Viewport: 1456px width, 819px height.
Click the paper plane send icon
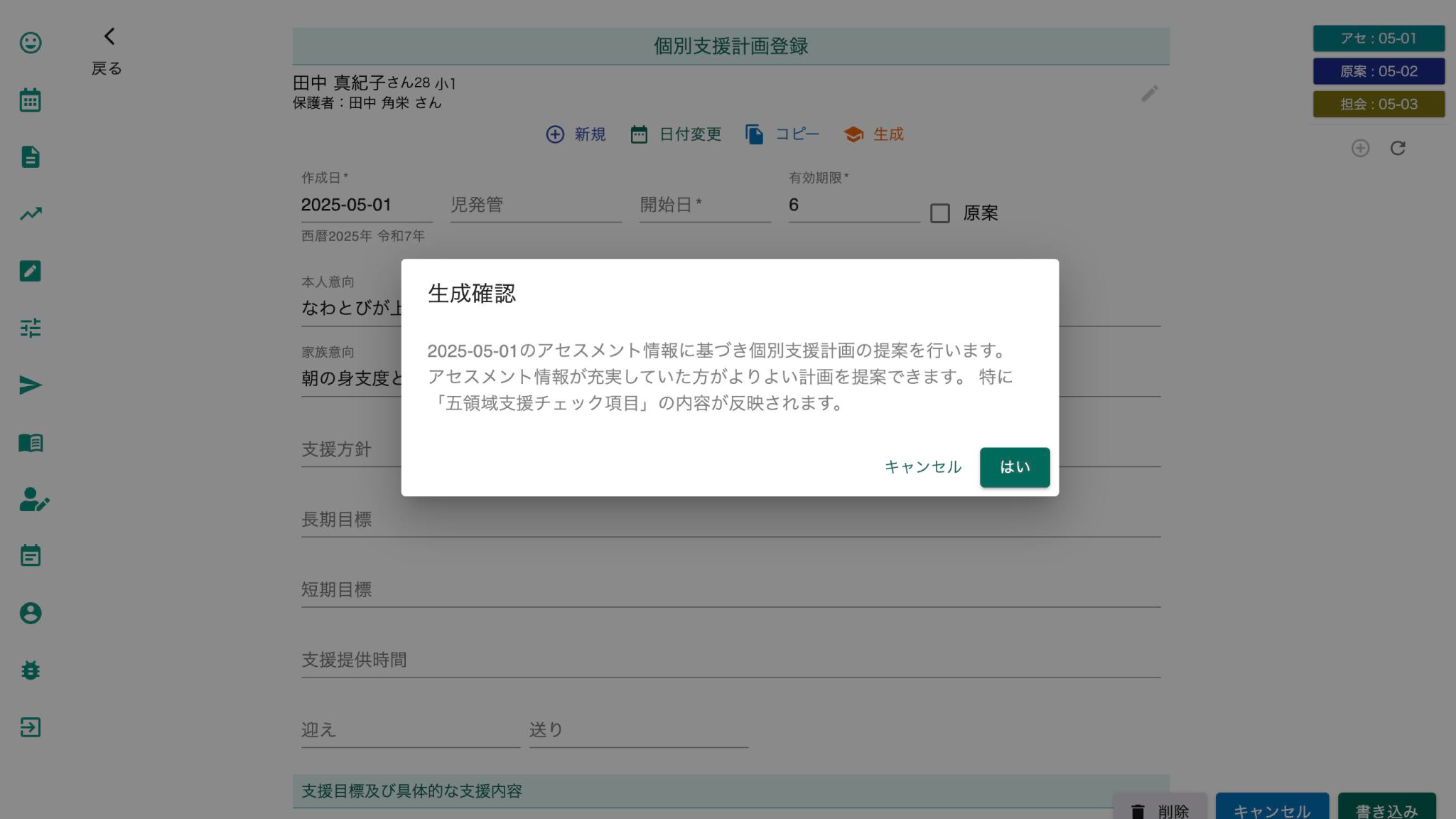click(31, 385)
